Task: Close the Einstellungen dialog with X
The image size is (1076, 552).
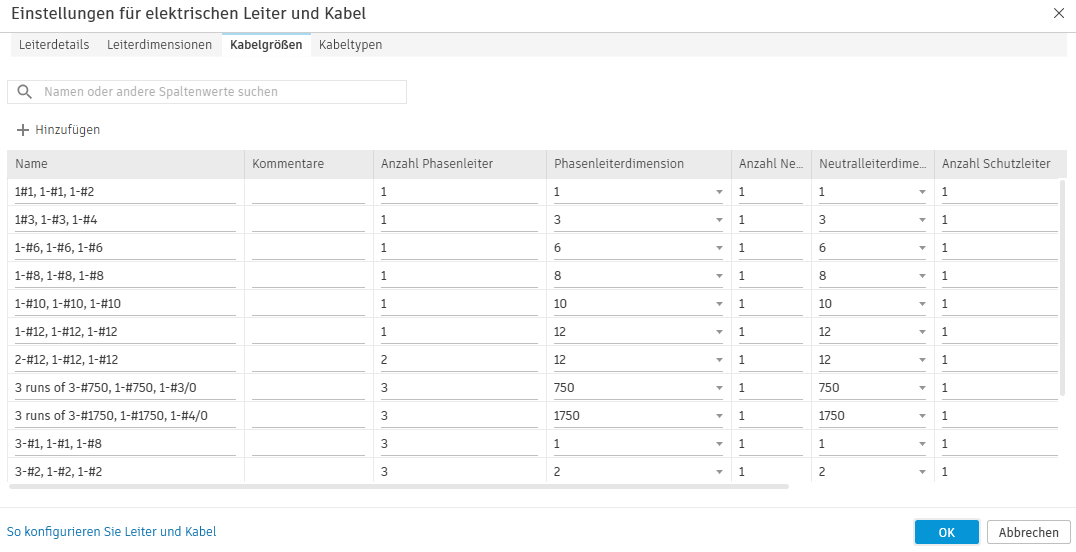Action: 1059,13
